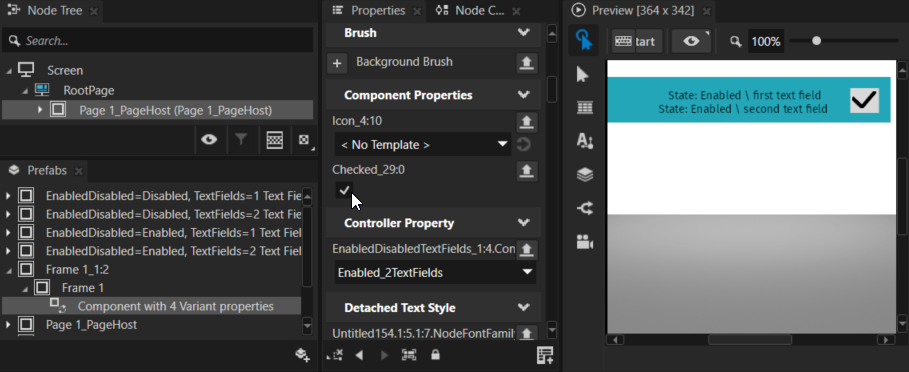The image size is (909, 372).
Task: Click the reset arrow beside No Template dropdown
Action: [523, 144]
